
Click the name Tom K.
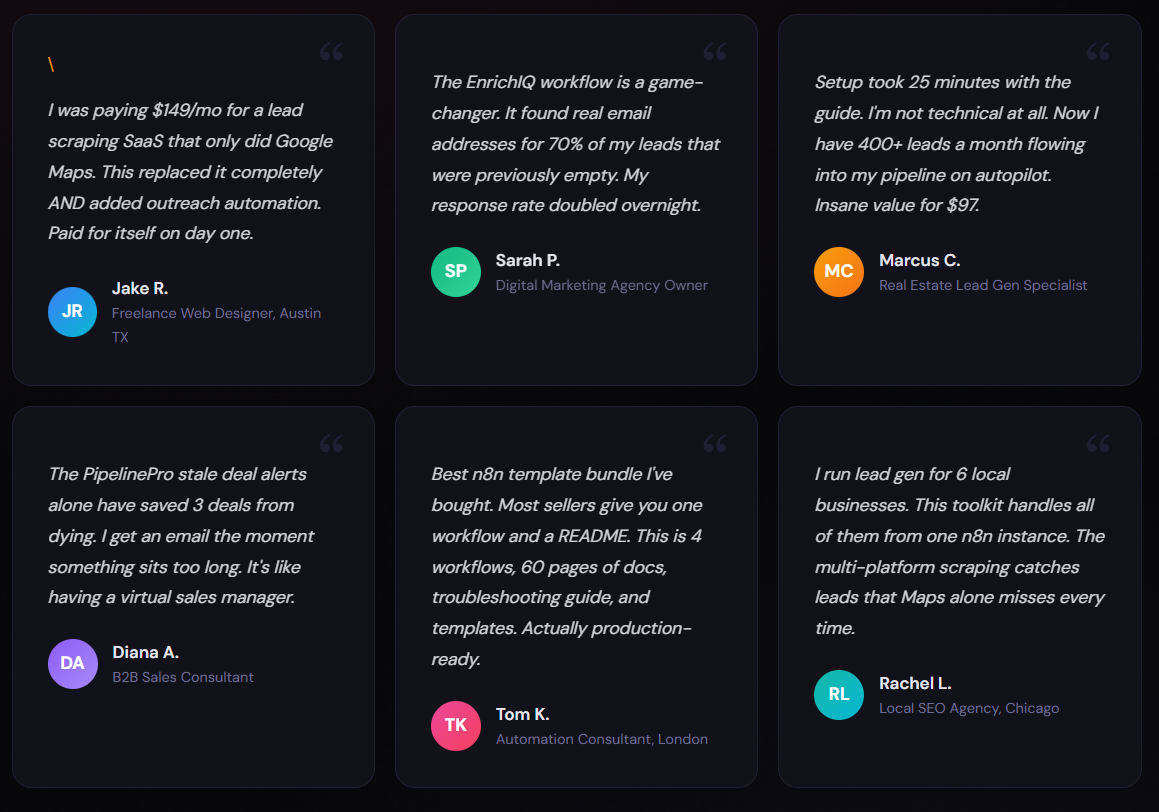522,714
